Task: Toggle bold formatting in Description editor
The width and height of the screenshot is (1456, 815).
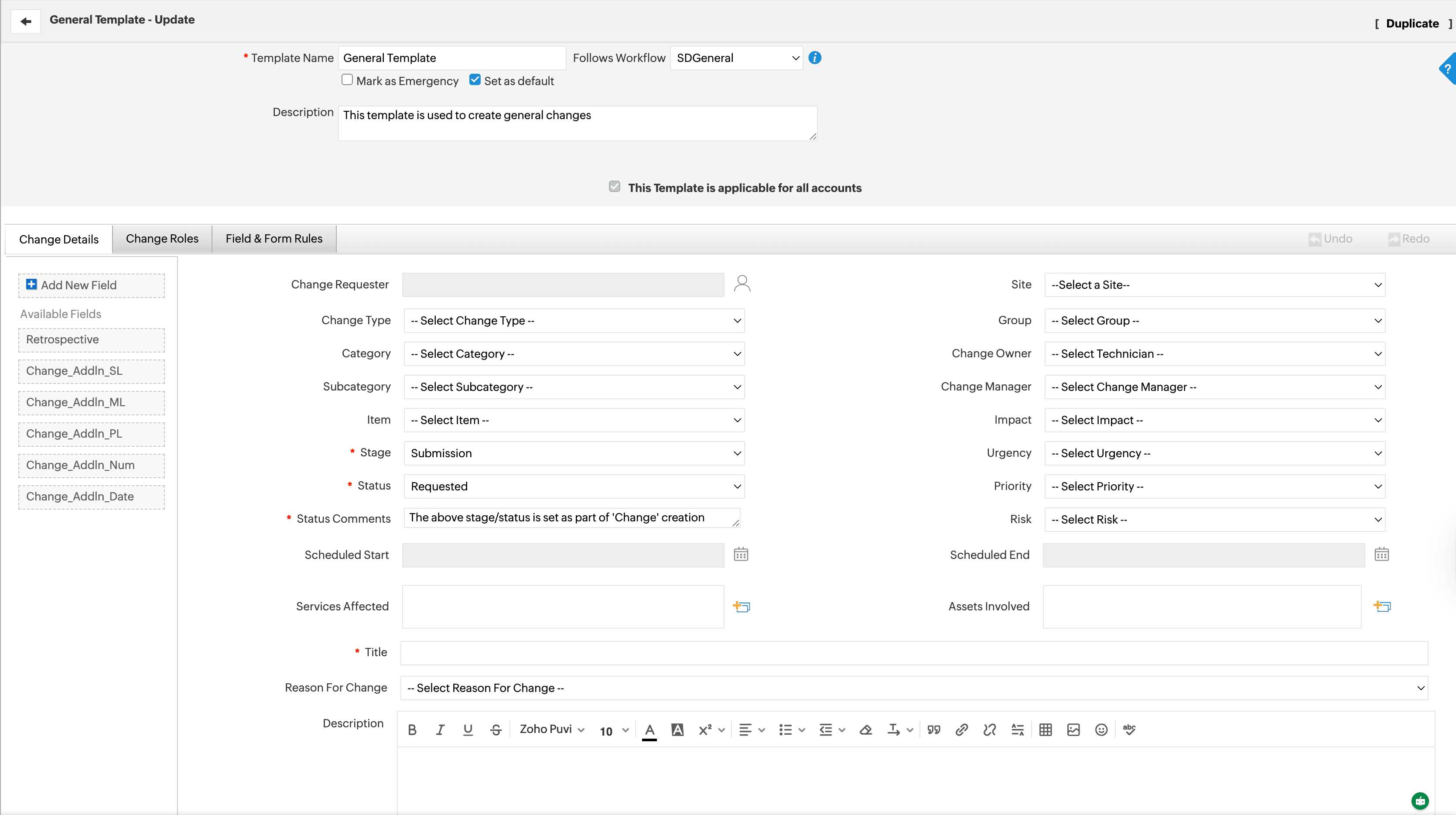Action: coord(412,729)
